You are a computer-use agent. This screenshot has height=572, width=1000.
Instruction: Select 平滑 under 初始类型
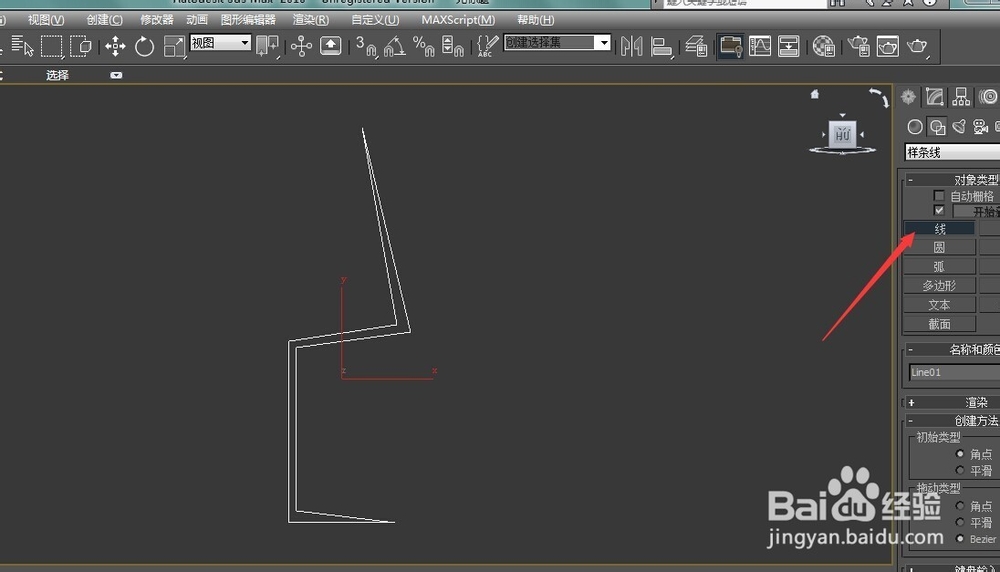[960, 470]
